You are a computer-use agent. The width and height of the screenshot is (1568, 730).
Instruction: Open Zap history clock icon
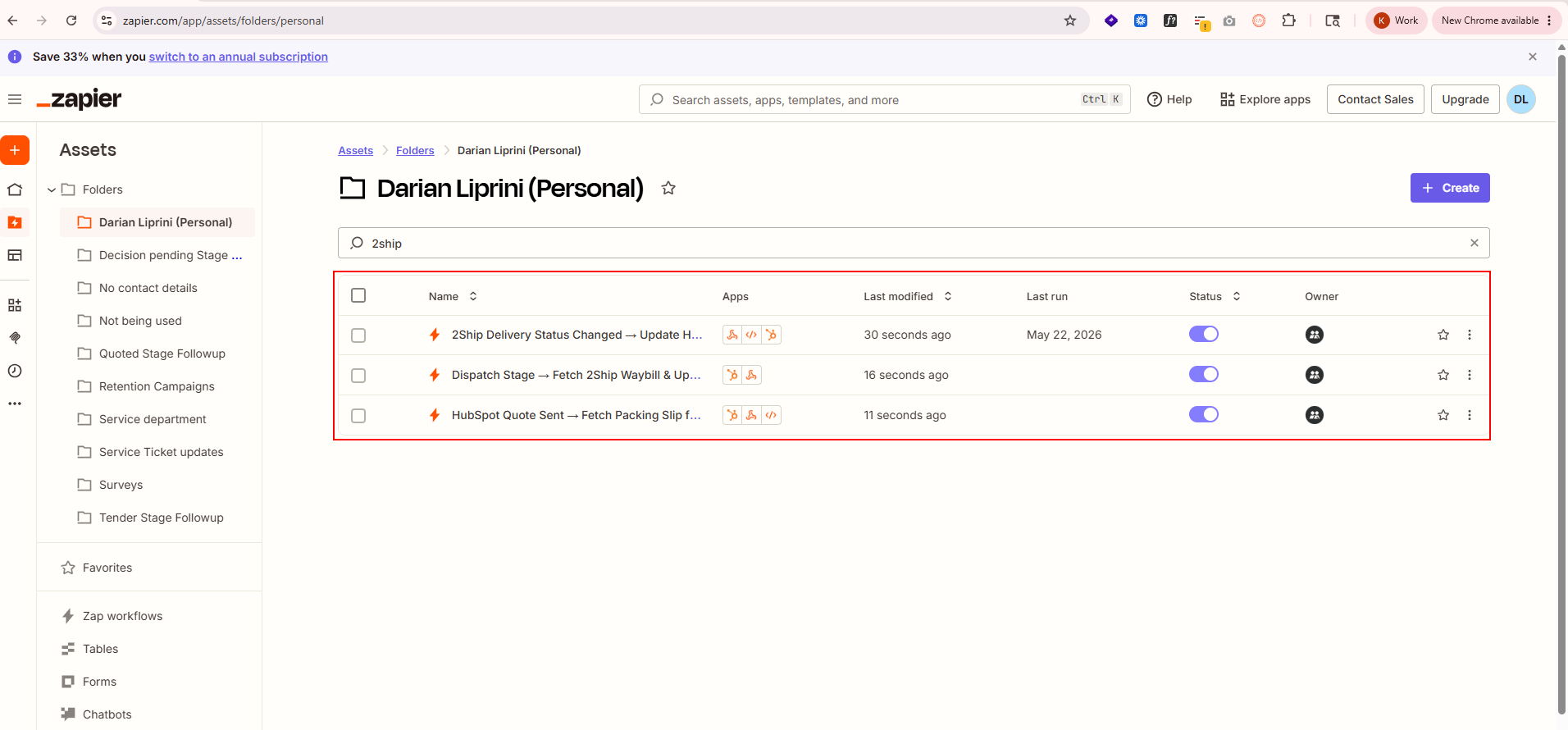click(x=15, y=371)
